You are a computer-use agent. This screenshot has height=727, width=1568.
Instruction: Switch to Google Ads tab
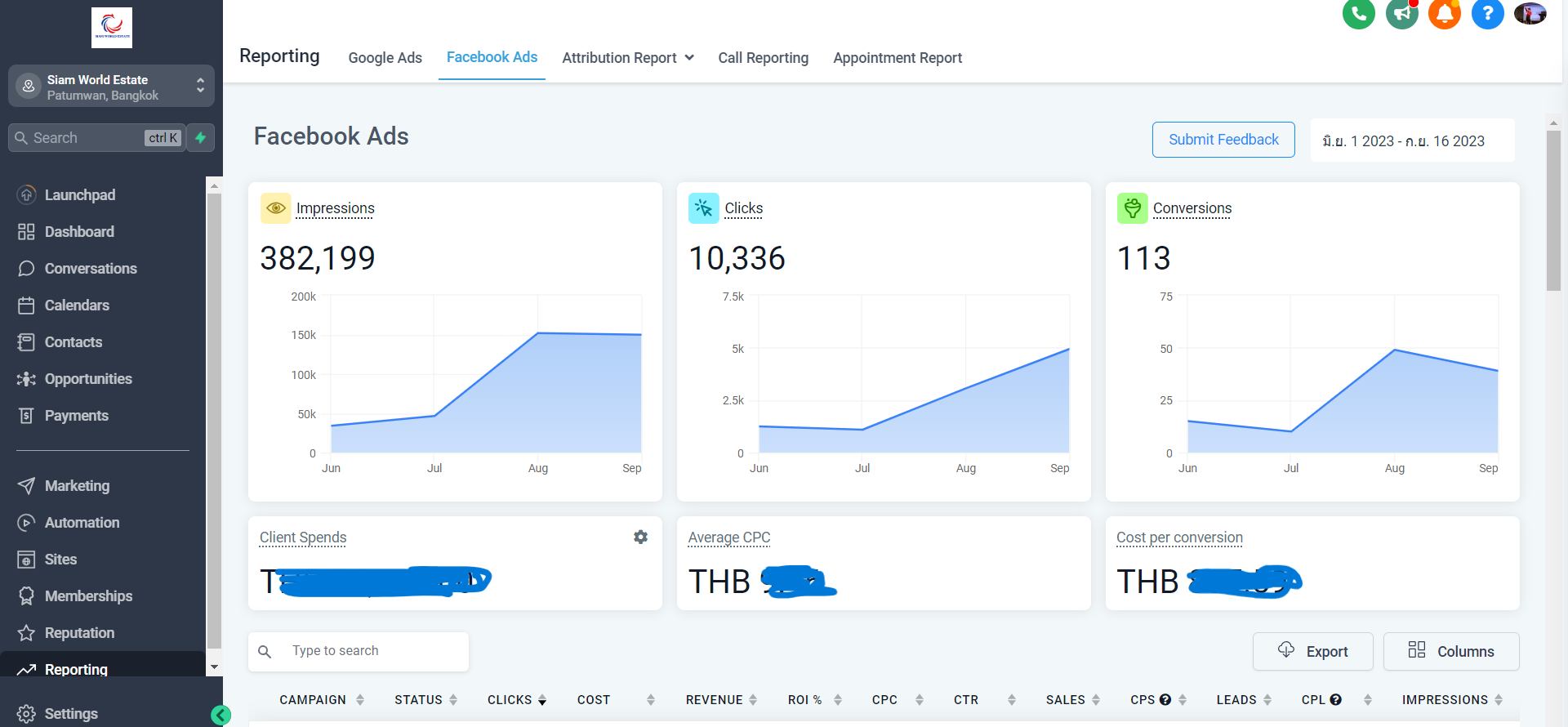coord(385,58)
